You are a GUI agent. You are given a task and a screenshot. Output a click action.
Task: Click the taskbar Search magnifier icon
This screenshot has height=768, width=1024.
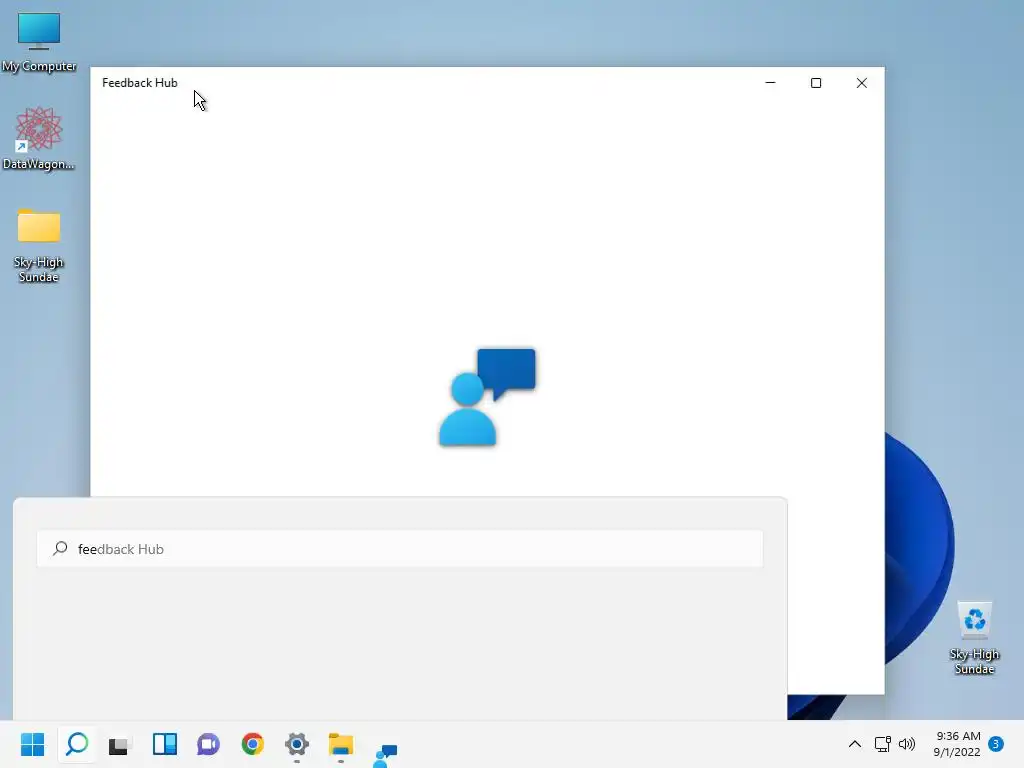click(77, 744)
